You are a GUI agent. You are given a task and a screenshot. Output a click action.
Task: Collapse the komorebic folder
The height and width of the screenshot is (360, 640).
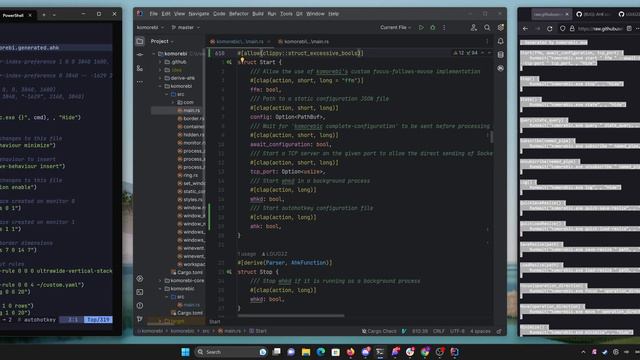pyautogui.click(x=160, y=289)
